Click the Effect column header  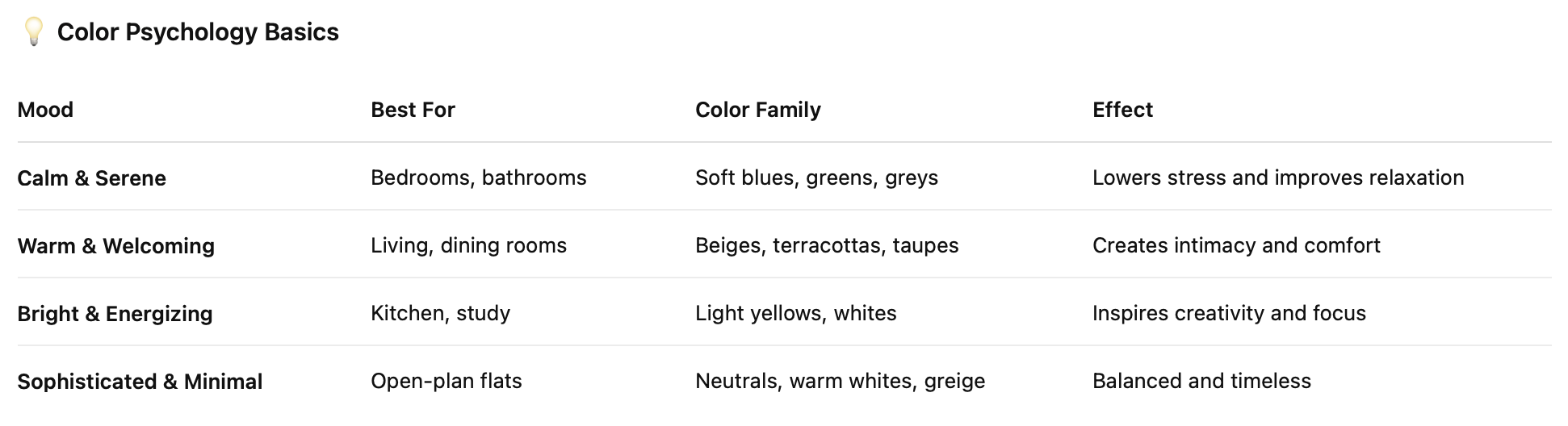click(x=1122, y=110)
